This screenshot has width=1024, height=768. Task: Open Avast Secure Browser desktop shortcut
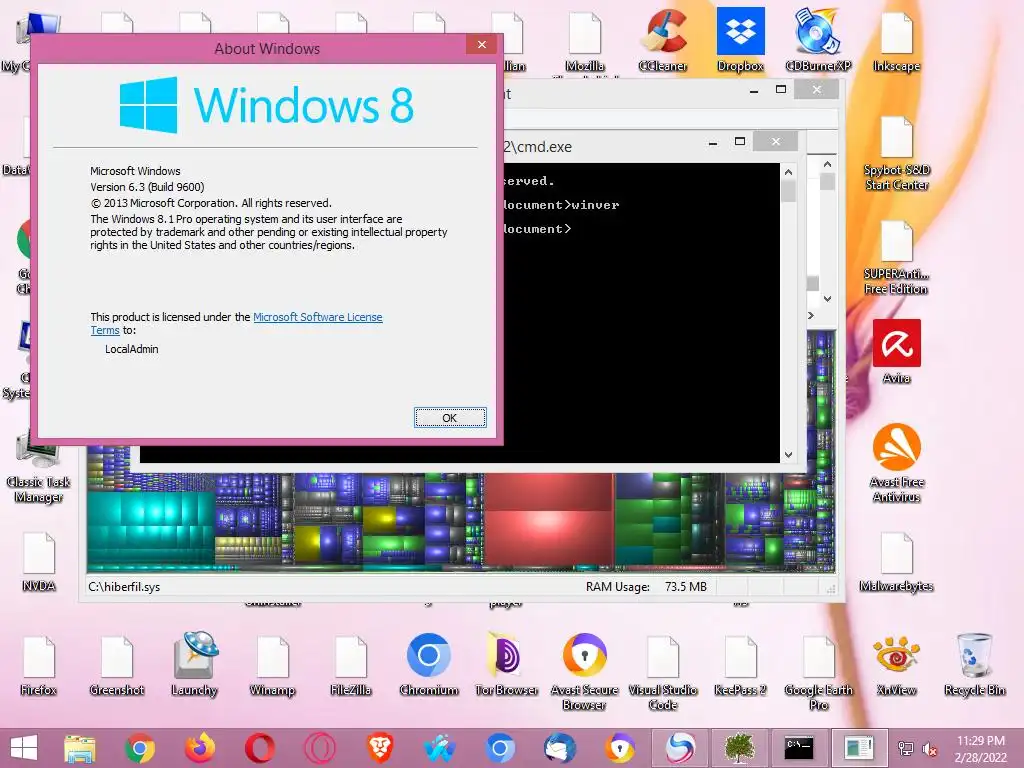[x=584, y=673]
